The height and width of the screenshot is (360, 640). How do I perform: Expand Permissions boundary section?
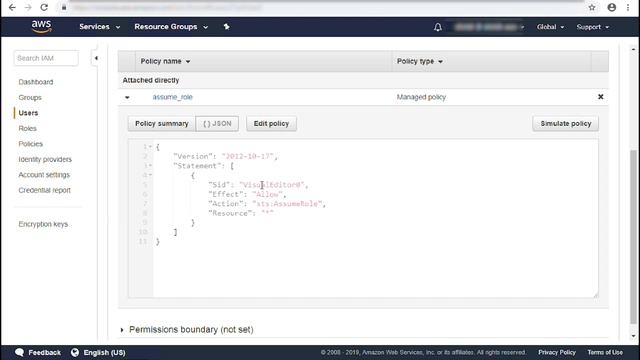[122, 330]
